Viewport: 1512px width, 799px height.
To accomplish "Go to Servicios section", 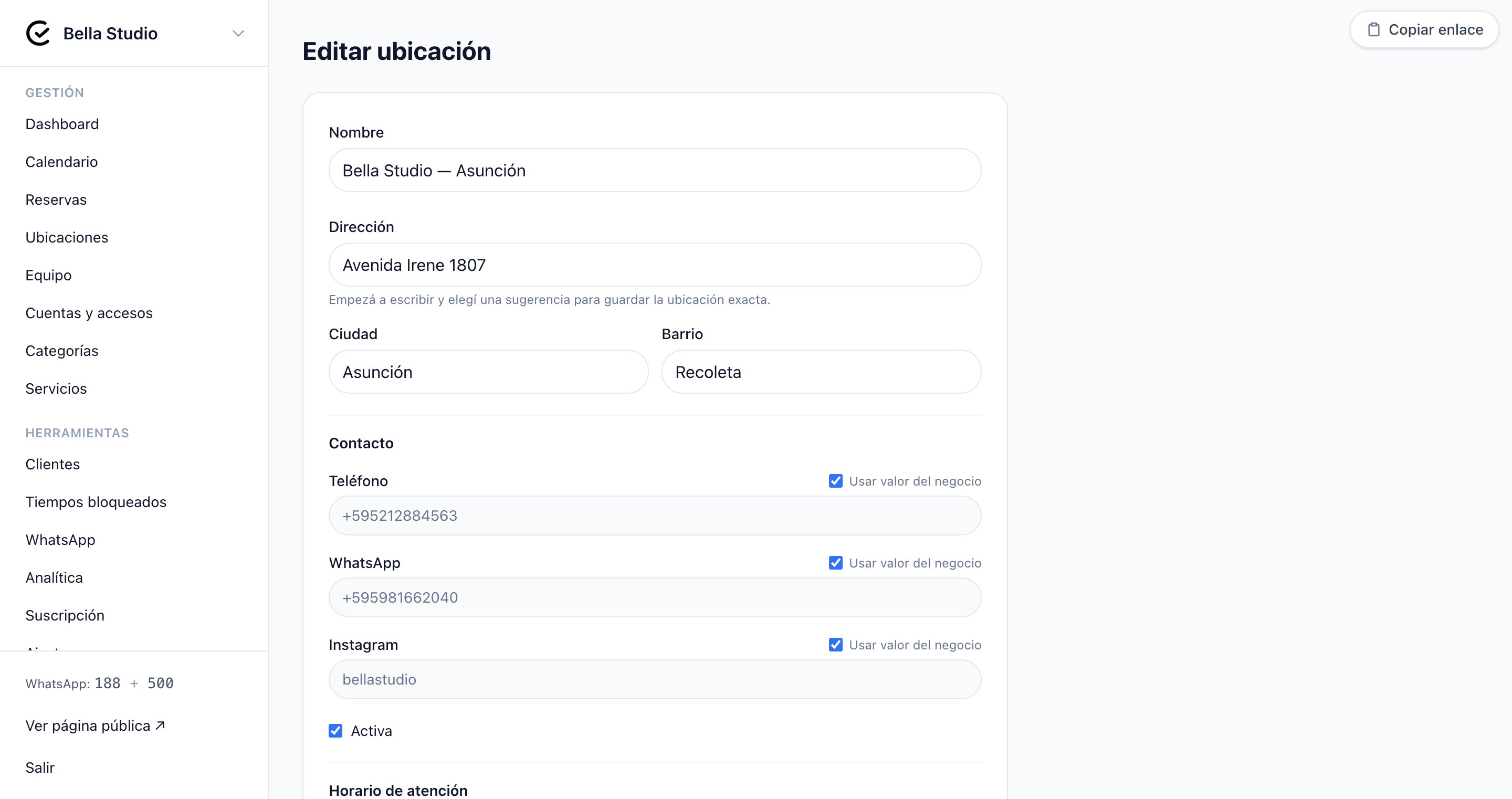I will [56, 388].
